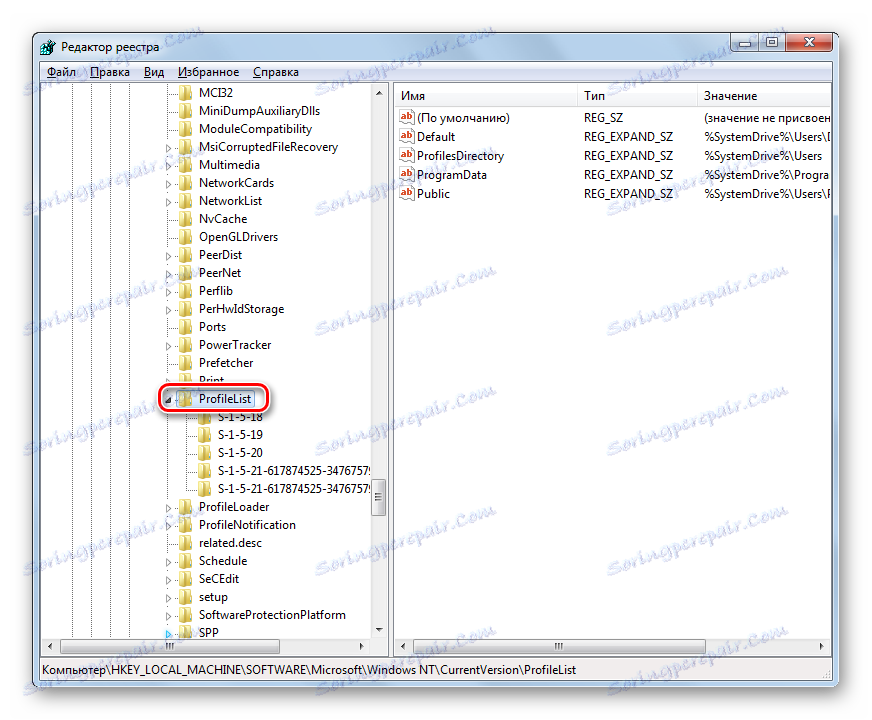
Task: Click the Multimedia folder icon
Action: coord(186,165)
